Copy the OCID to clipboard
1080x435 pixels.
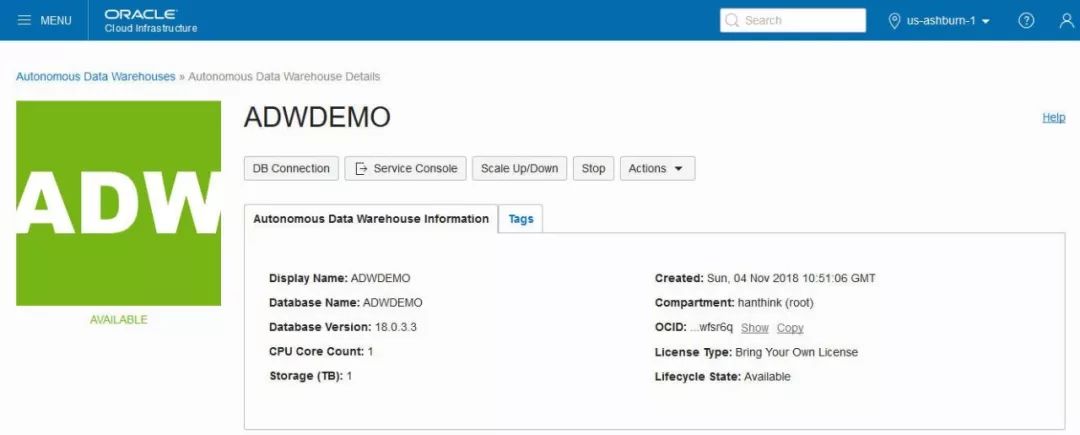coord(790,328)
